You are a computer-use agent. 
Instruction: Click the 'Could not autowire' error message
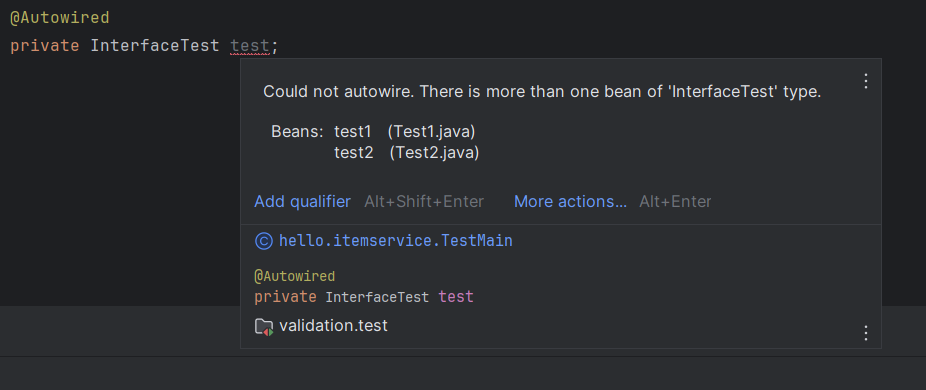(542, 92)
